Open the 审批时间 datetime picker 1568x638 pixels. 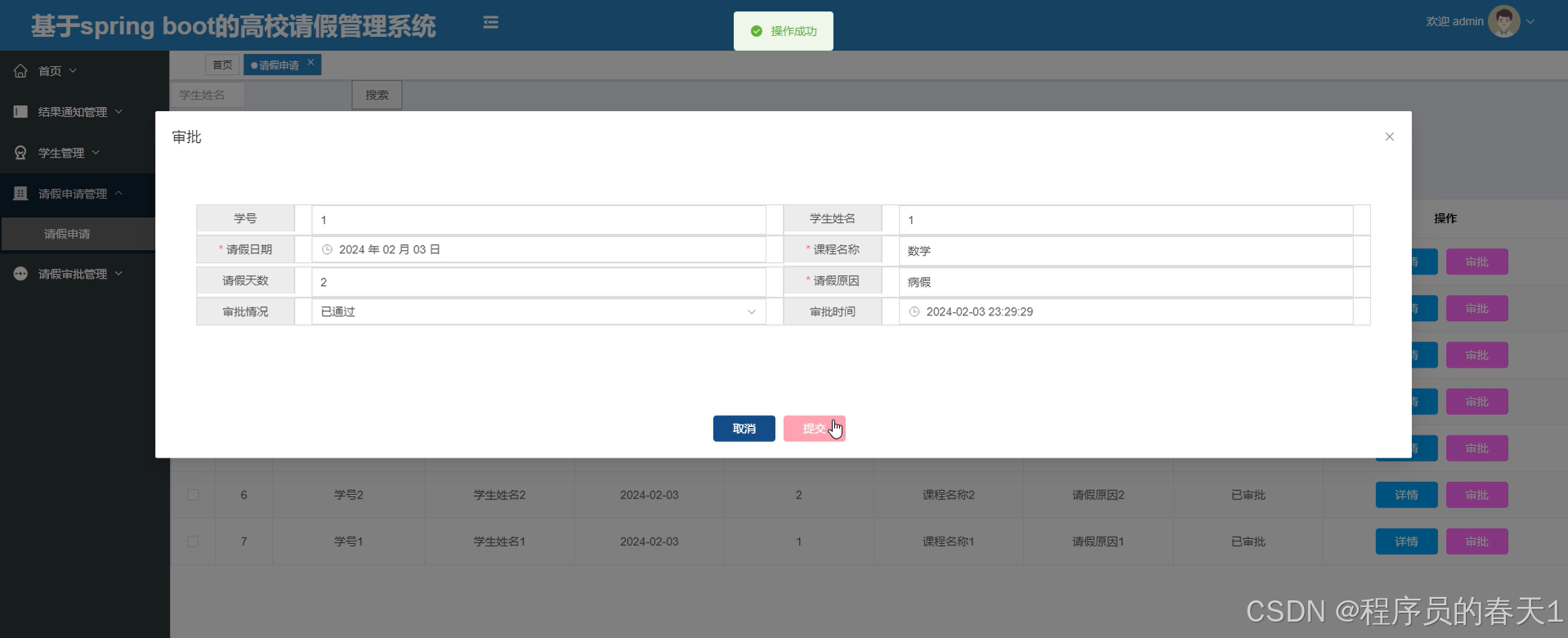point(1126,312)
